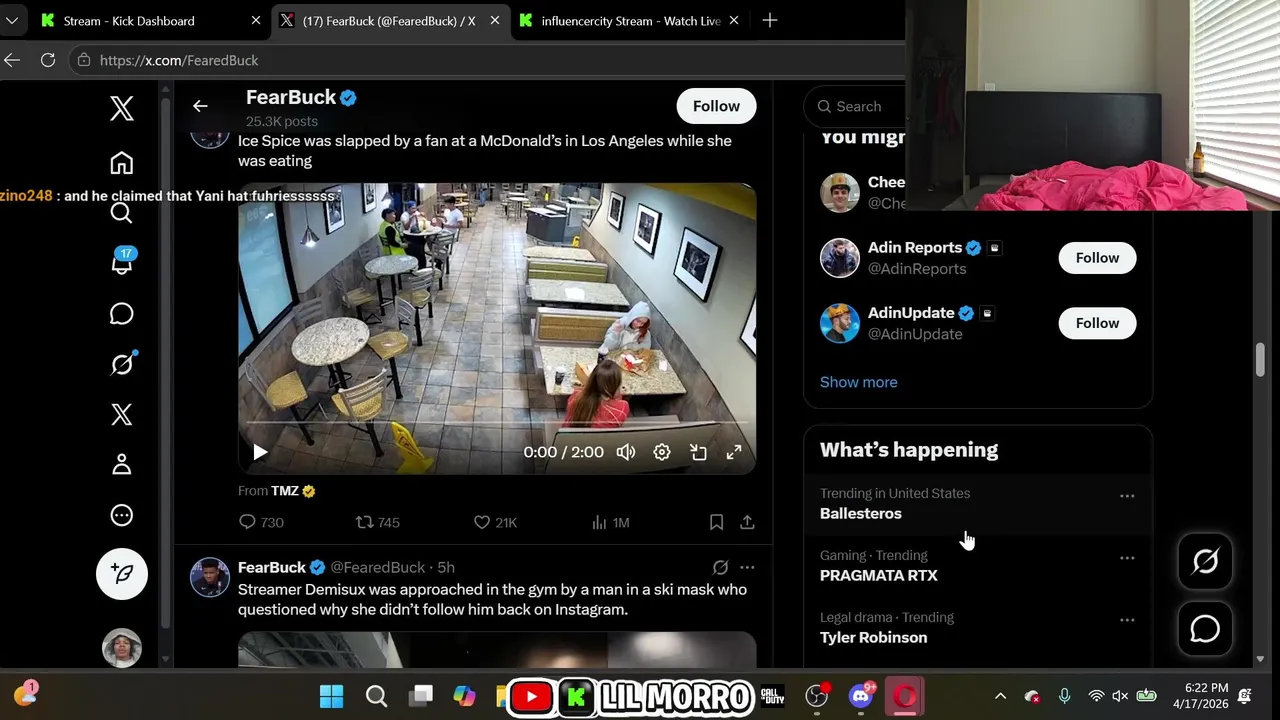Follow AdinUpdate
The image size is (1280, 720).
pyautogui.click(x=1097, y=323)
